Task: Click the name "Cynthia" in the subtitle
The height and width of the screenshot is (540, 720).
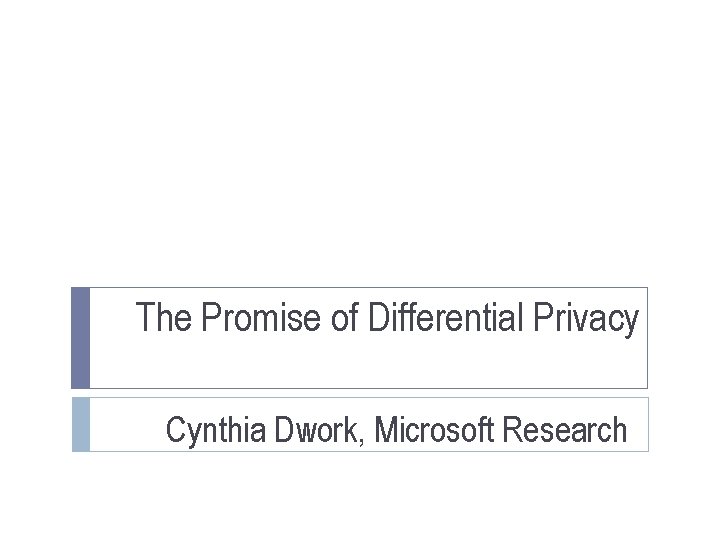Action: 206,431
